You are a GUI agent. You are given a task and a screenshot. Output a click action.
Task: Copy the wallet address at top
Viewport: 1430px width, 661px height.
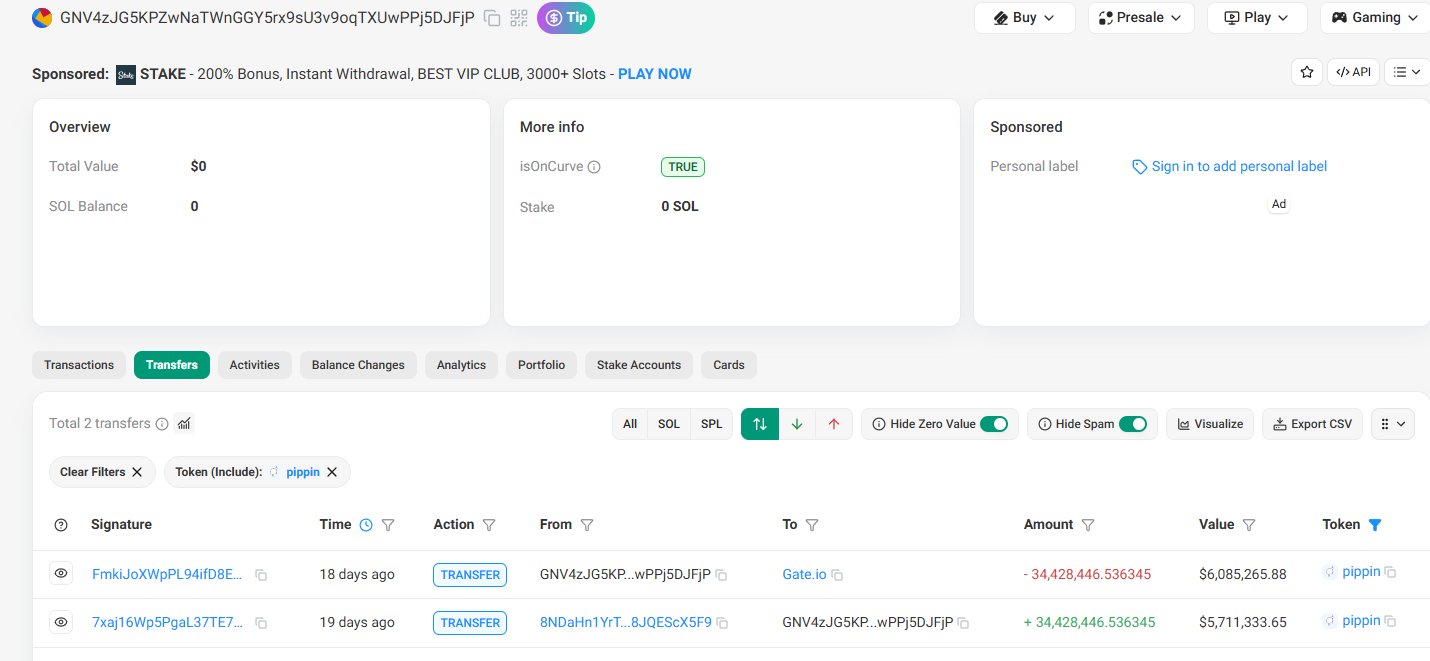click(x=492, y=18)
